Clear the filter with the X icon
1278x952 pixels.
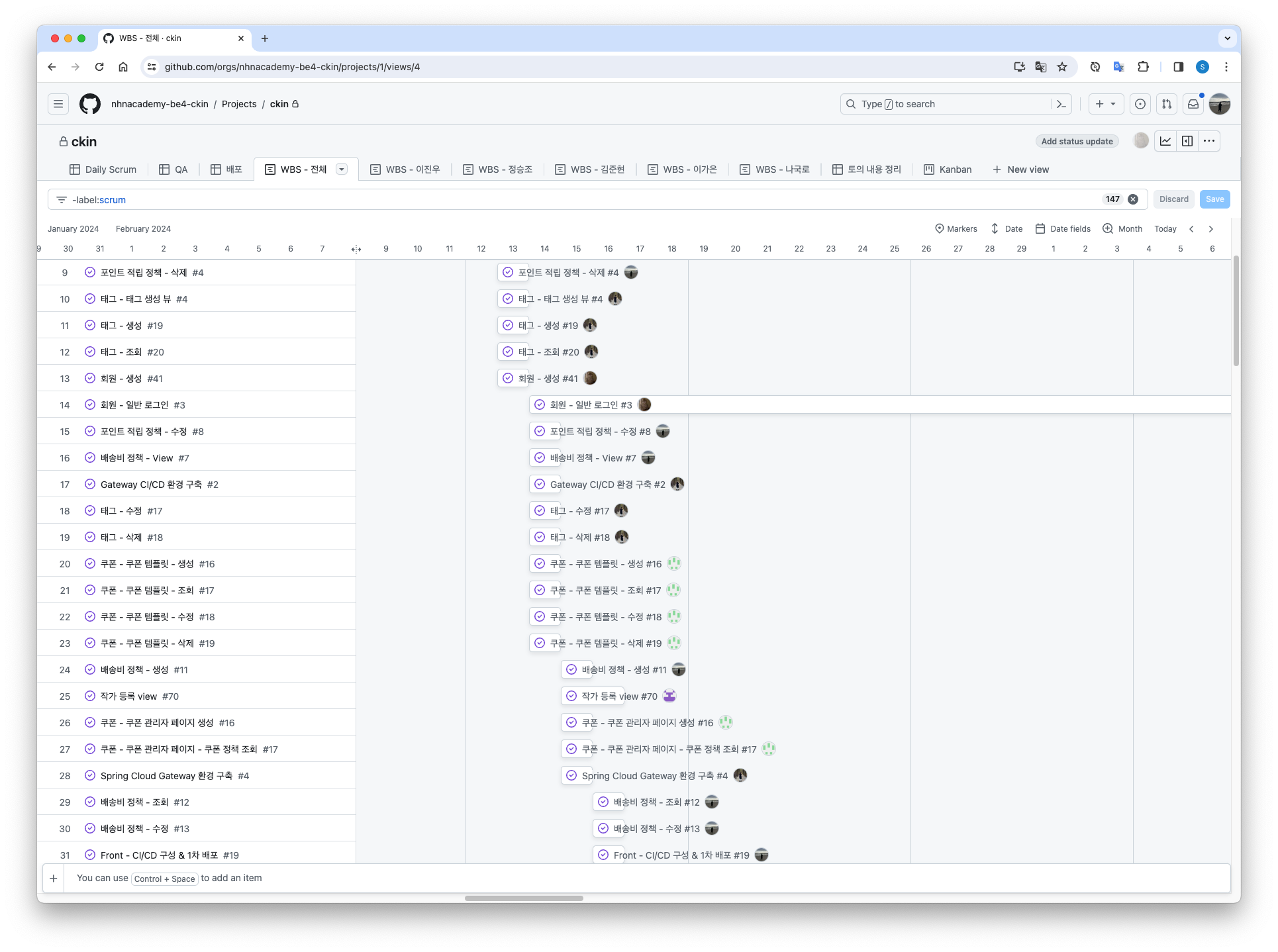[1133, 199]
